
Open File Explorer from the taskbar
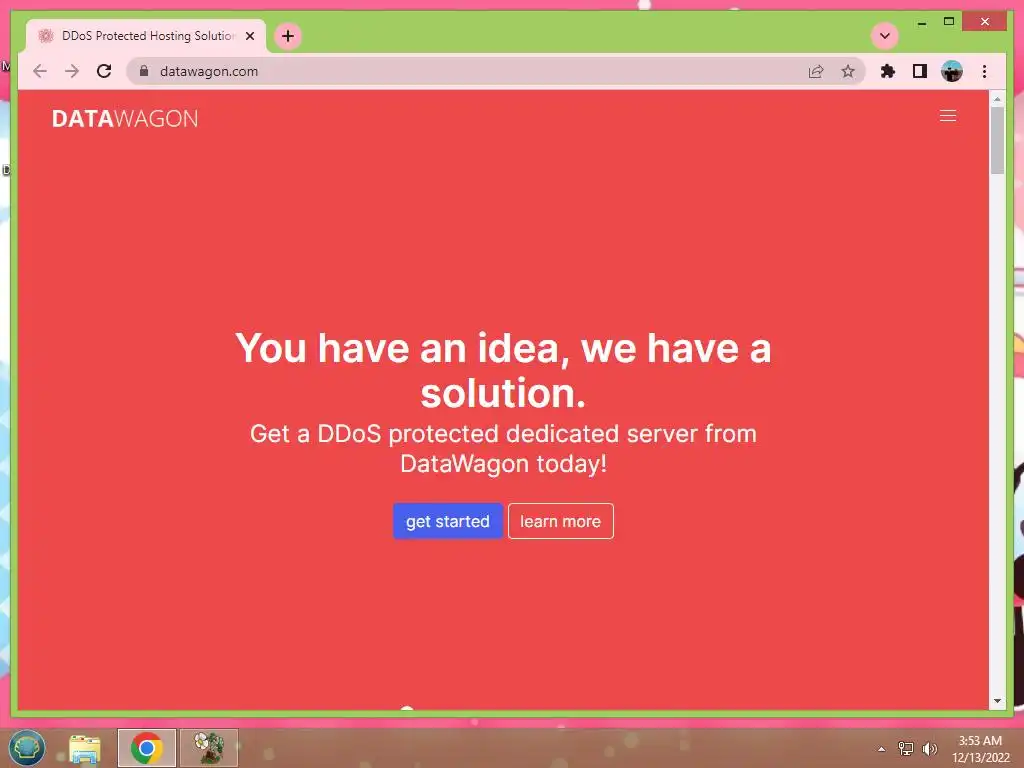85,748
